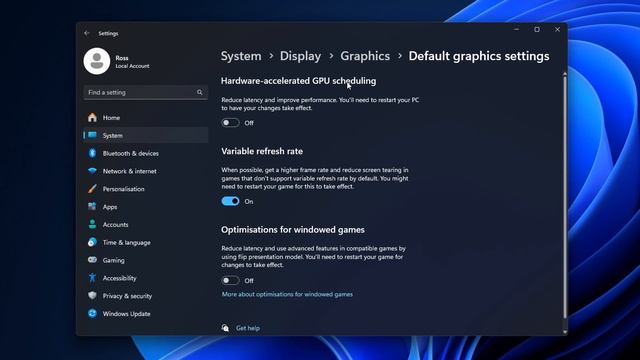
Task: Click the Default graphics settings title
Action: pyautogui.click(x=479, y=56)
